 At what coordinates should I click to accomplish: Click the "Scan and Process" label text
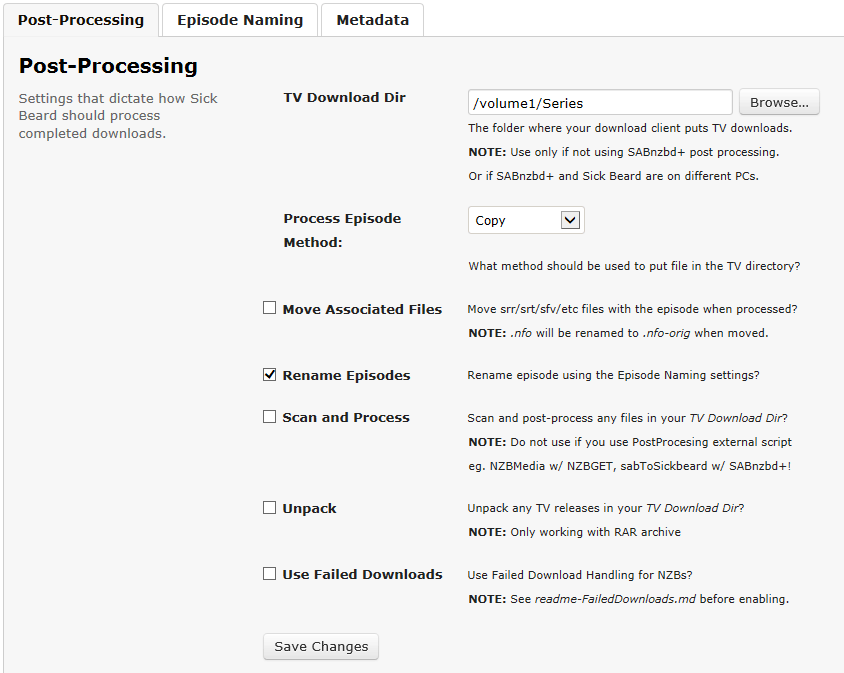346,417
